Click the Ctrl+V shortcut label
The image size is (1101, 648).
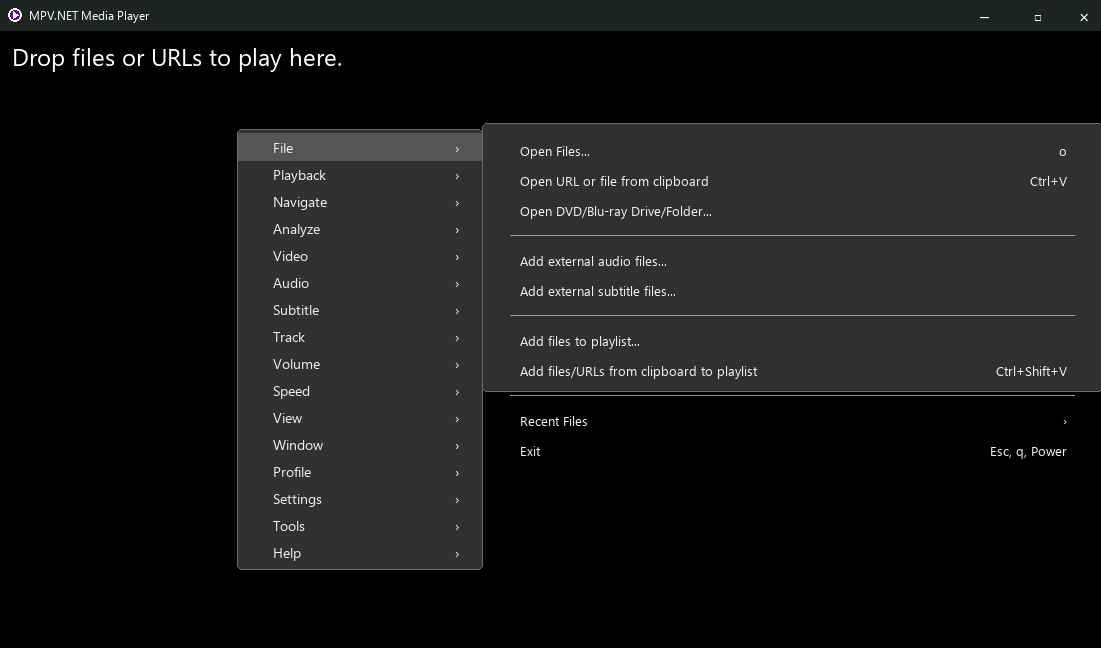click(1048, 182)
